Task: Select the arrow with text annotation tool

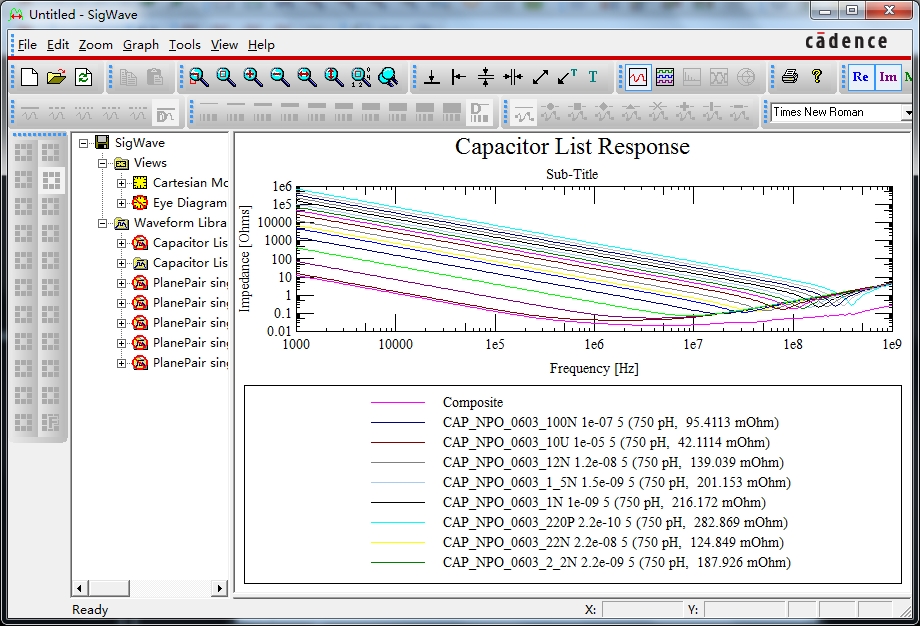Action: pyautogui.click(x=567, y=77)
